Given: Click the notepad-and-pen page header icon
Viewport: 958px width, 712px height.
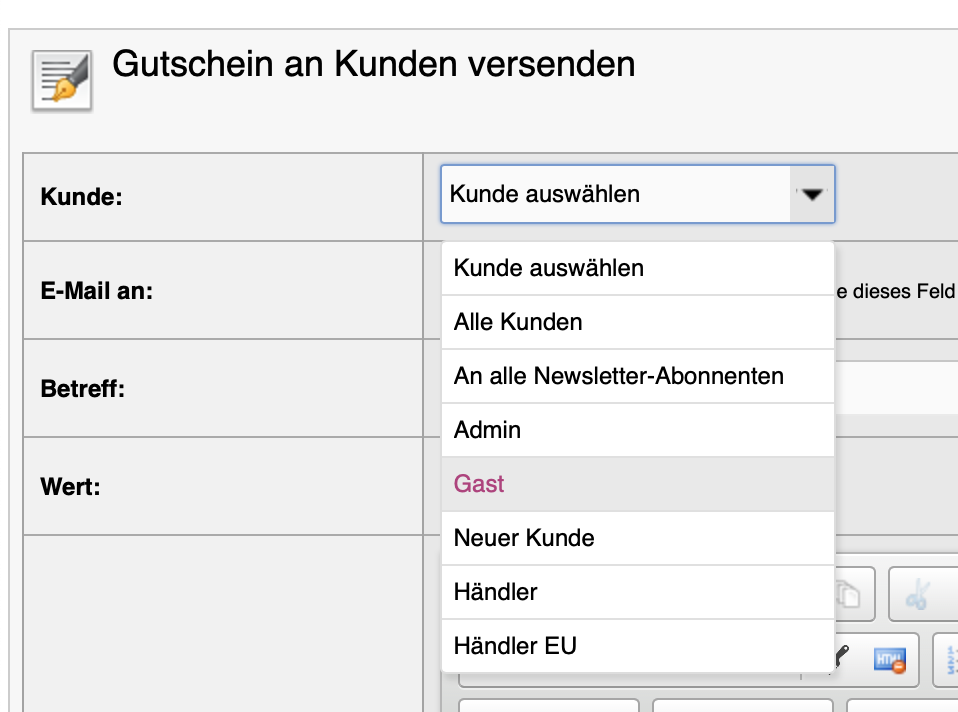Looking at the screenshot, I should point(62,80).
